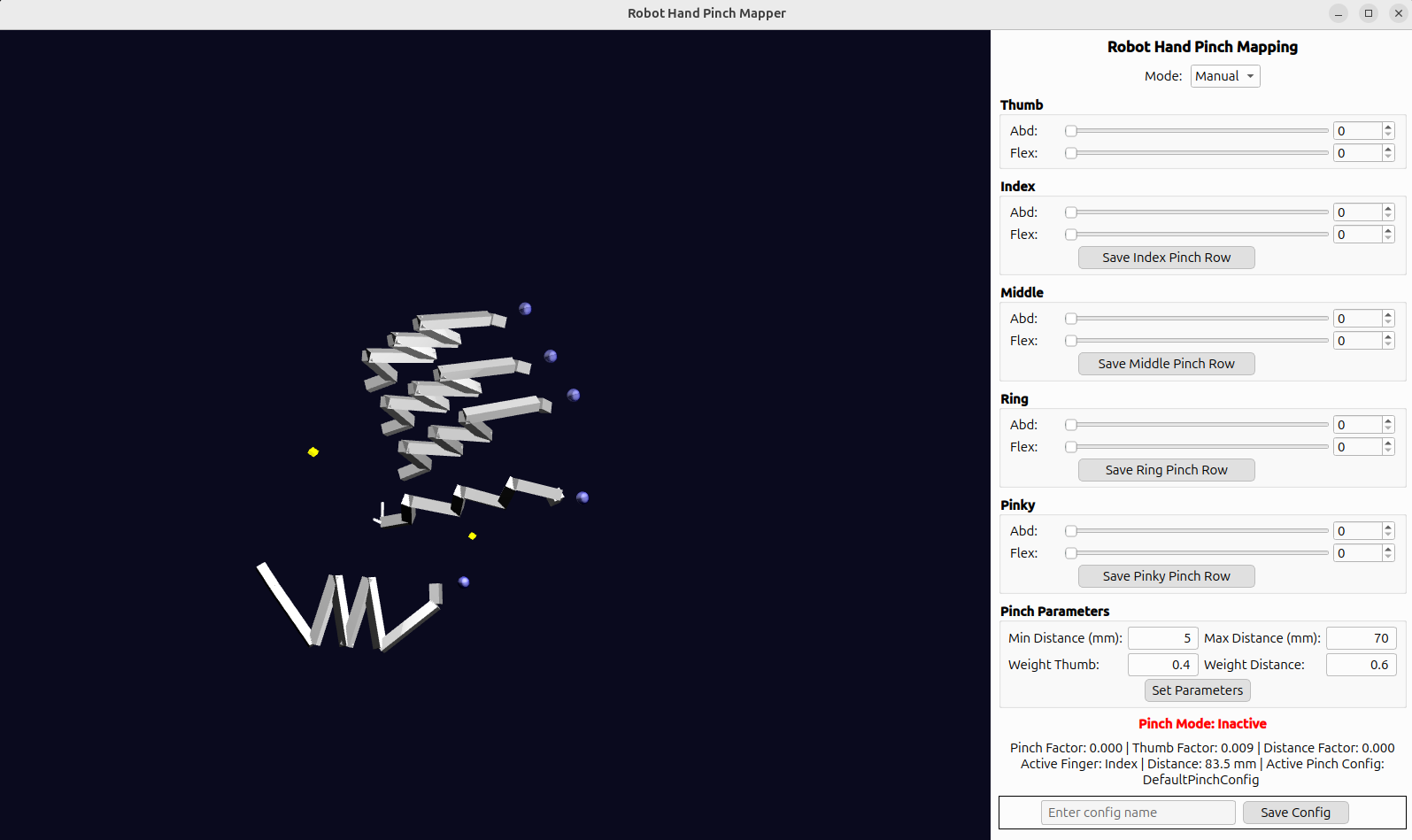Close the Robot Hand Pinch Mapper window
The width and height of the screenshot is (1412, 840).
1399,13
